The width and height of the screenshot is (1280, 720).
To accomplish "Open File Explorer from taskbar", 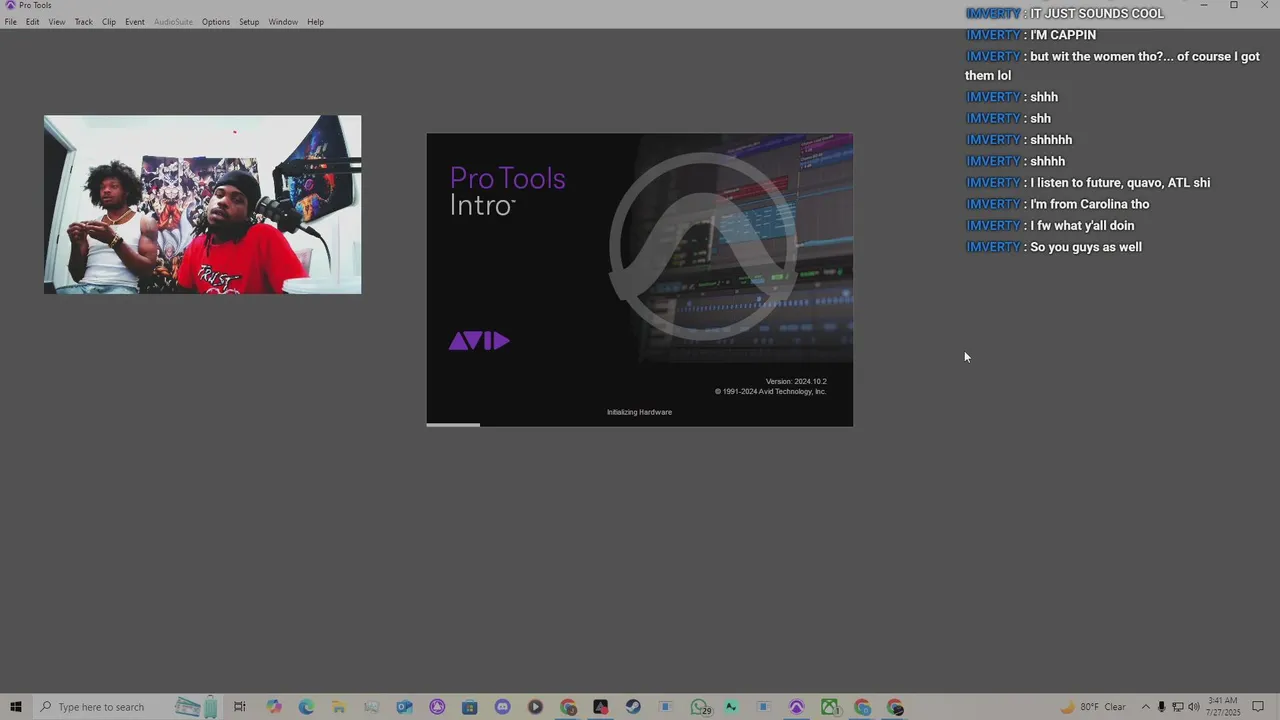I will pos(339,707).
